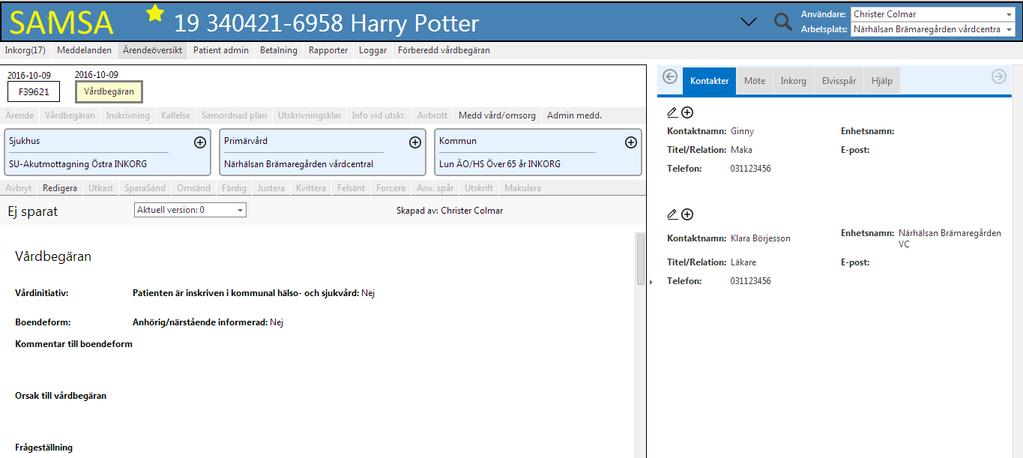Viewport: 1023px width, 458px height.
Task: Click the Utkast action
Action: point(100,188)
